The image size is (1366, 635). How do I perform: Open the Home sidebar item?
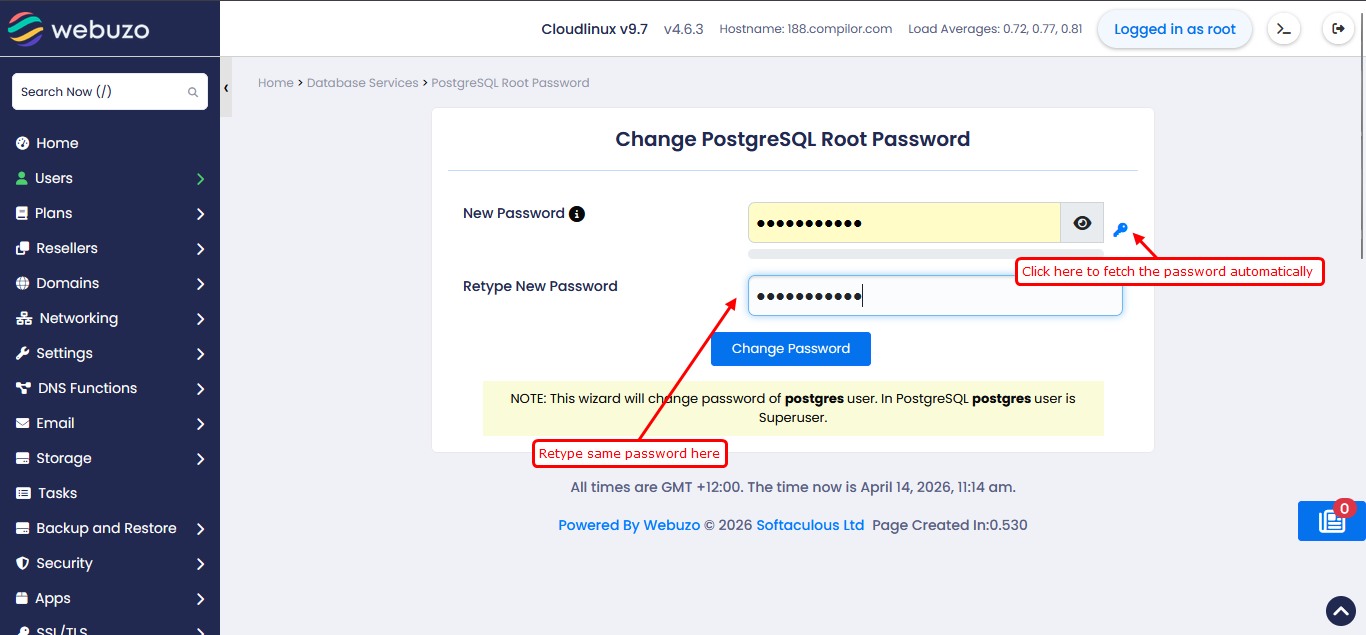pos(57,143)
